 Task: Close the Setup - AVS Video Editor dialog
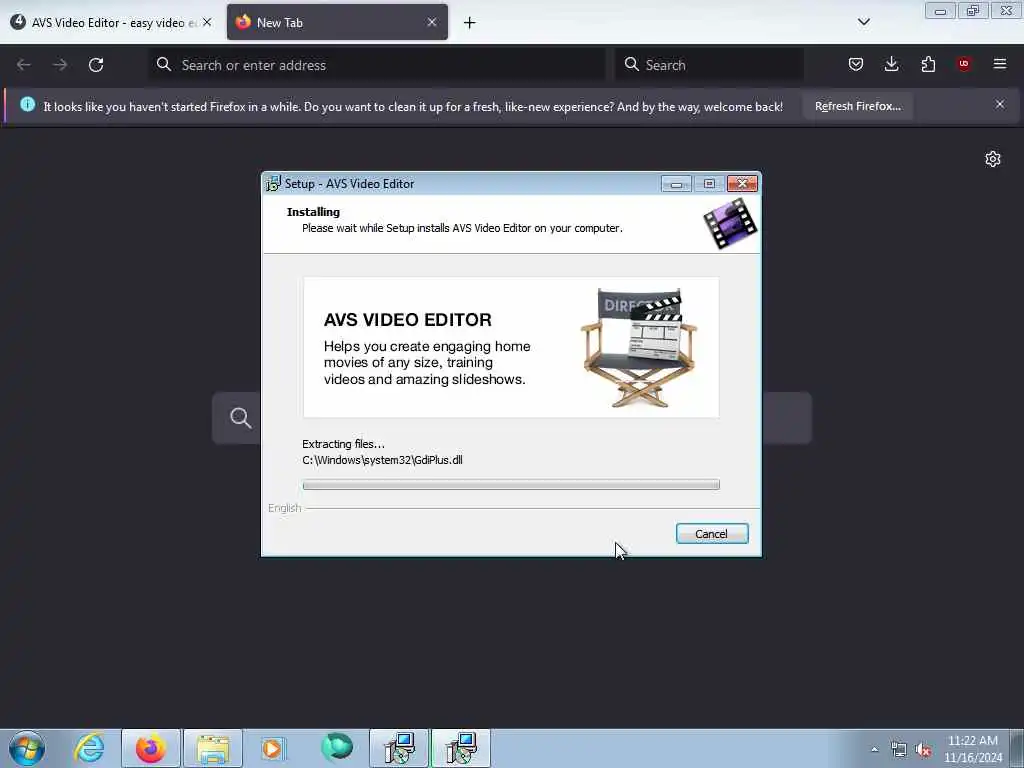743,184
